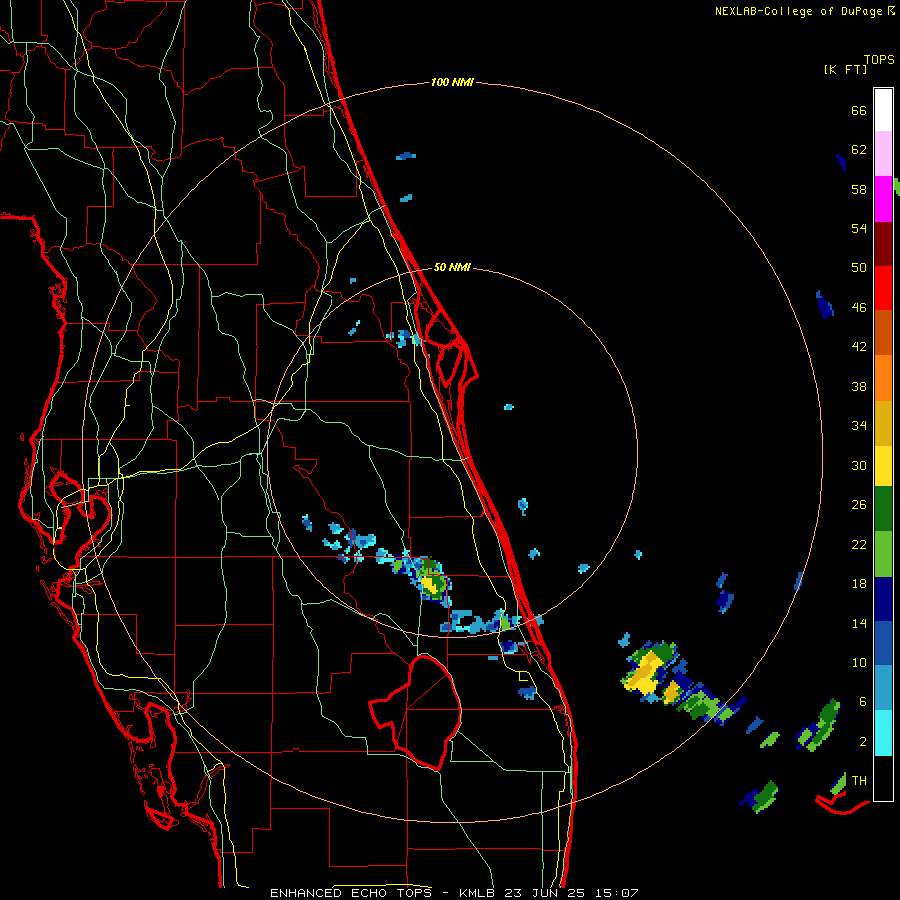Viewport: 900px width, 900px height.
Task: Click the burnt orange legend color segment
Action: (883, 333)
